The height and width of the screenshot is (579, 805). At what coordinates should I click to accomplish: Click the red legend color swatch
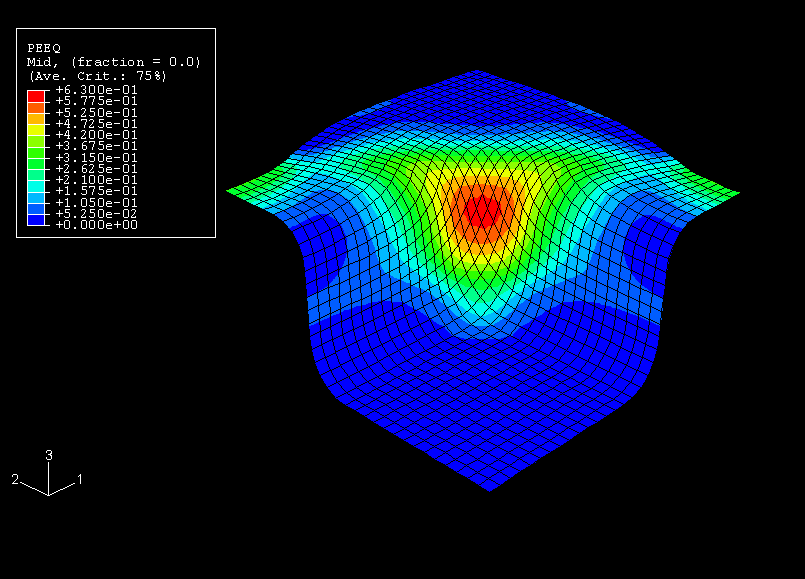click(x=36, y=96)
